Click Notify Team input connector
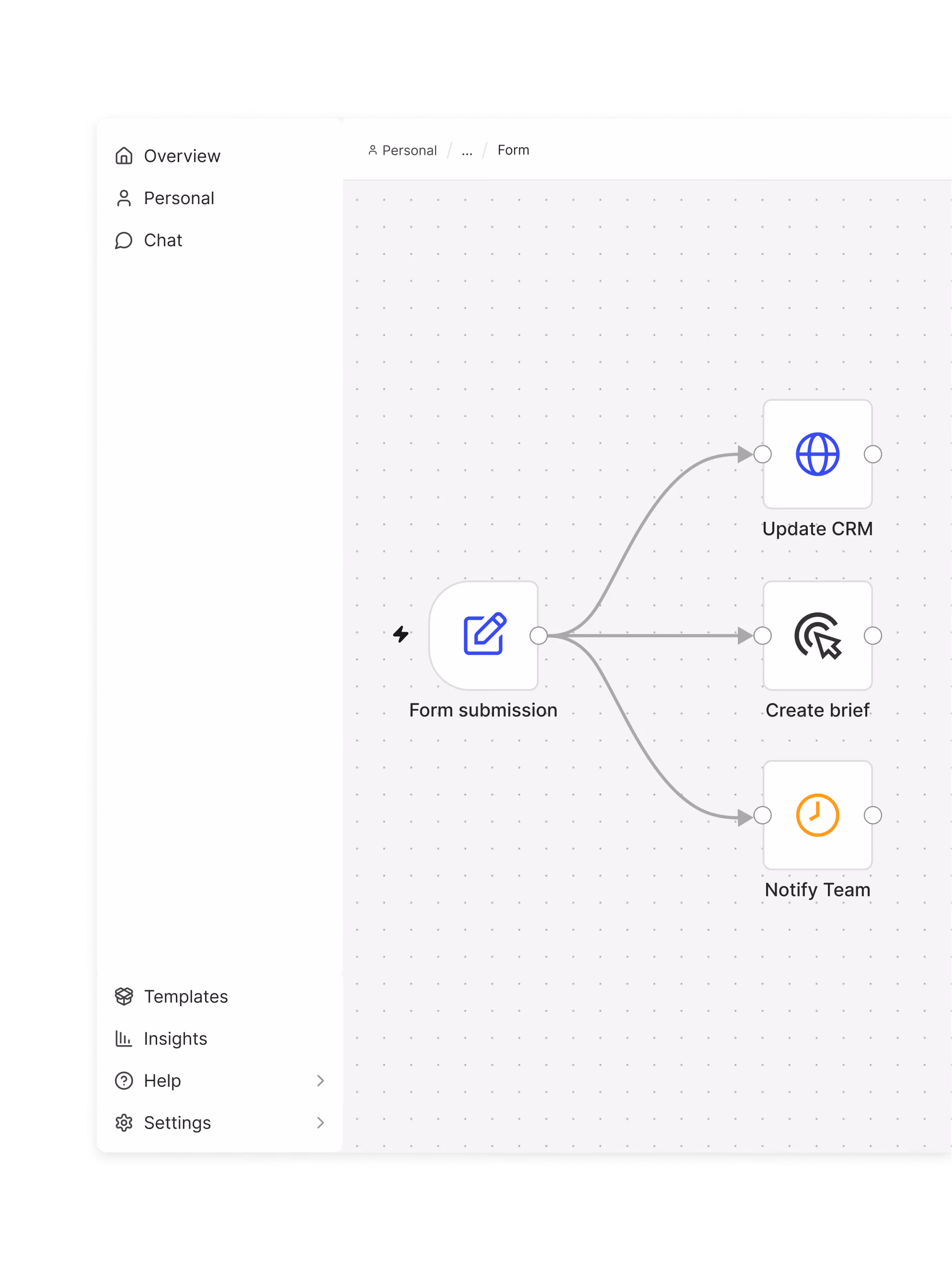 [762, 815]
